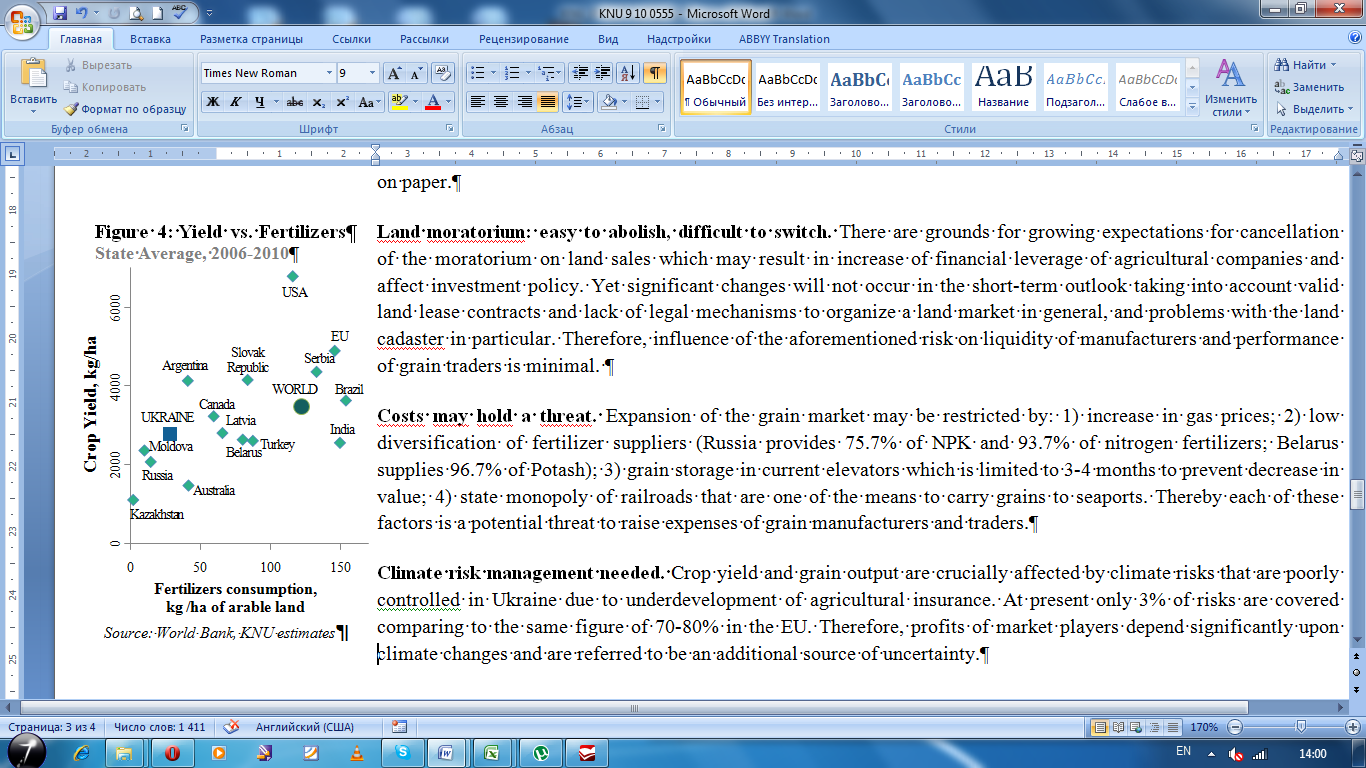
Task: Open line spacing dropdown
Action: point(579,102)
